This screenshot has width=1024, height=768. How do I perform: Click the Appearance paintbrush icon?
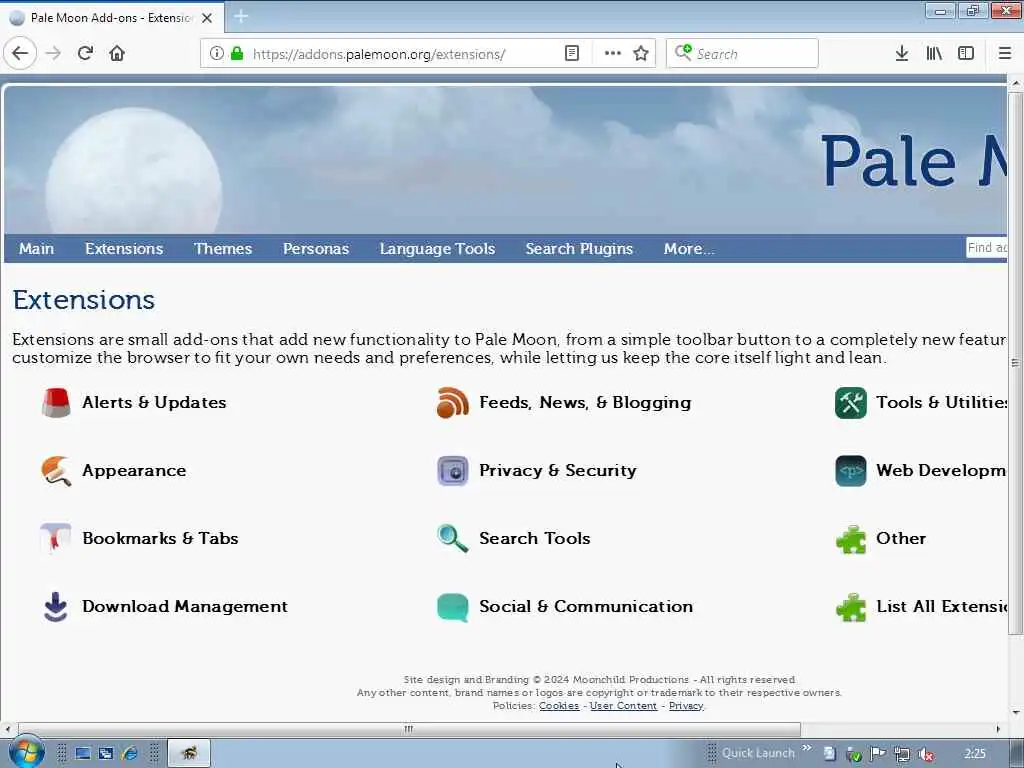(x=56, y=471)
